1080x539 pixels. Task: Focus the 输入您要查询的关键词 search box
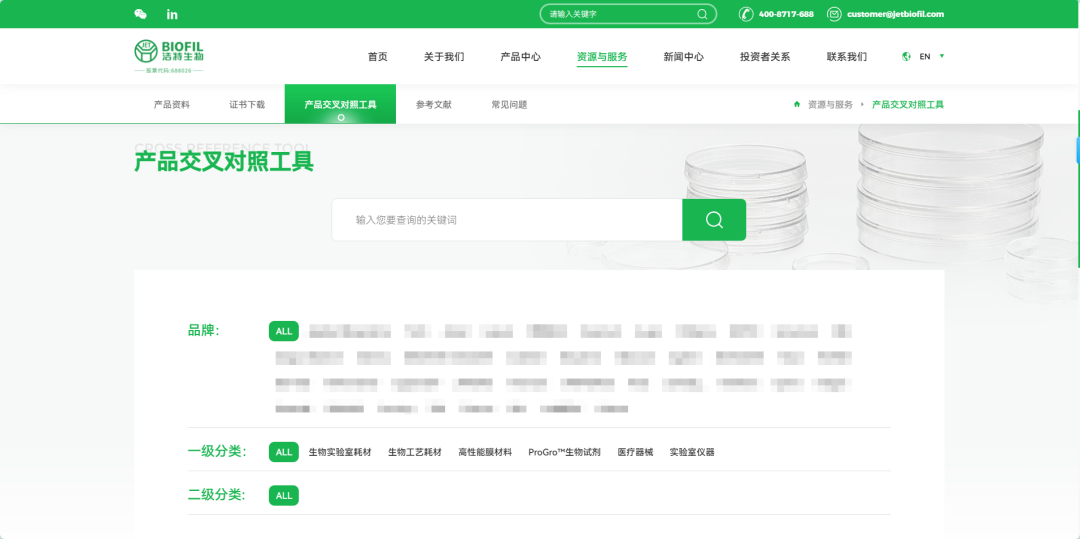coord(507,220)
